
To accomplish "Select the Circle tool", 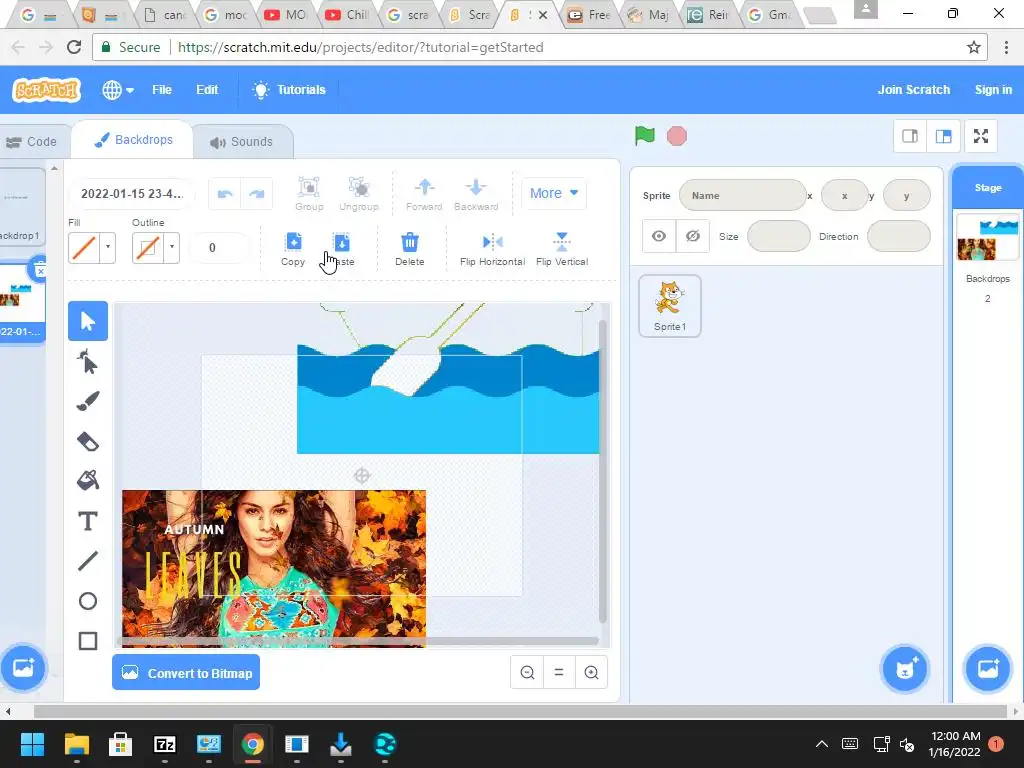I will [88, 601].
